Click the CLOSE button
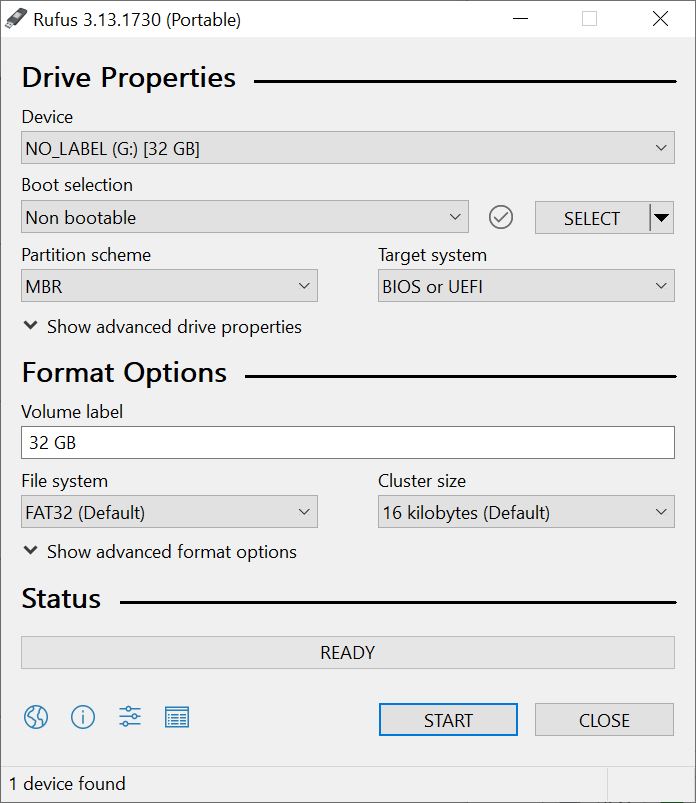The height and width of the screenshot is (803, 696). pyautogui.click(x=604, y=720)
